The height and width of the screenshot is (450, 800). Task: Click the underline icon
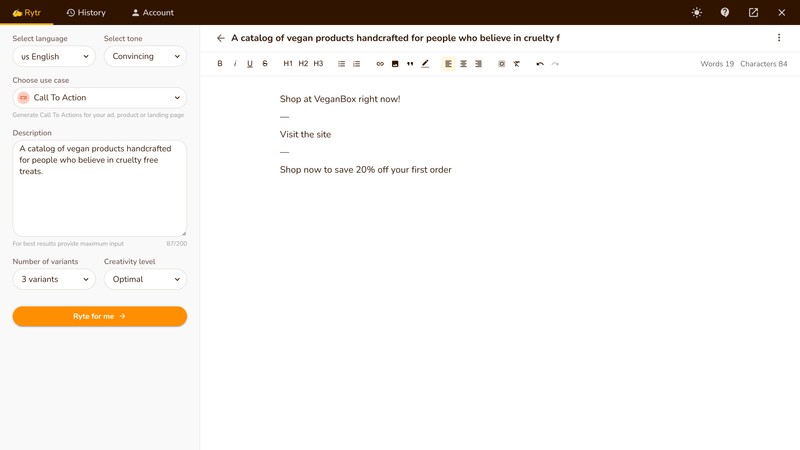click(250, 64)
